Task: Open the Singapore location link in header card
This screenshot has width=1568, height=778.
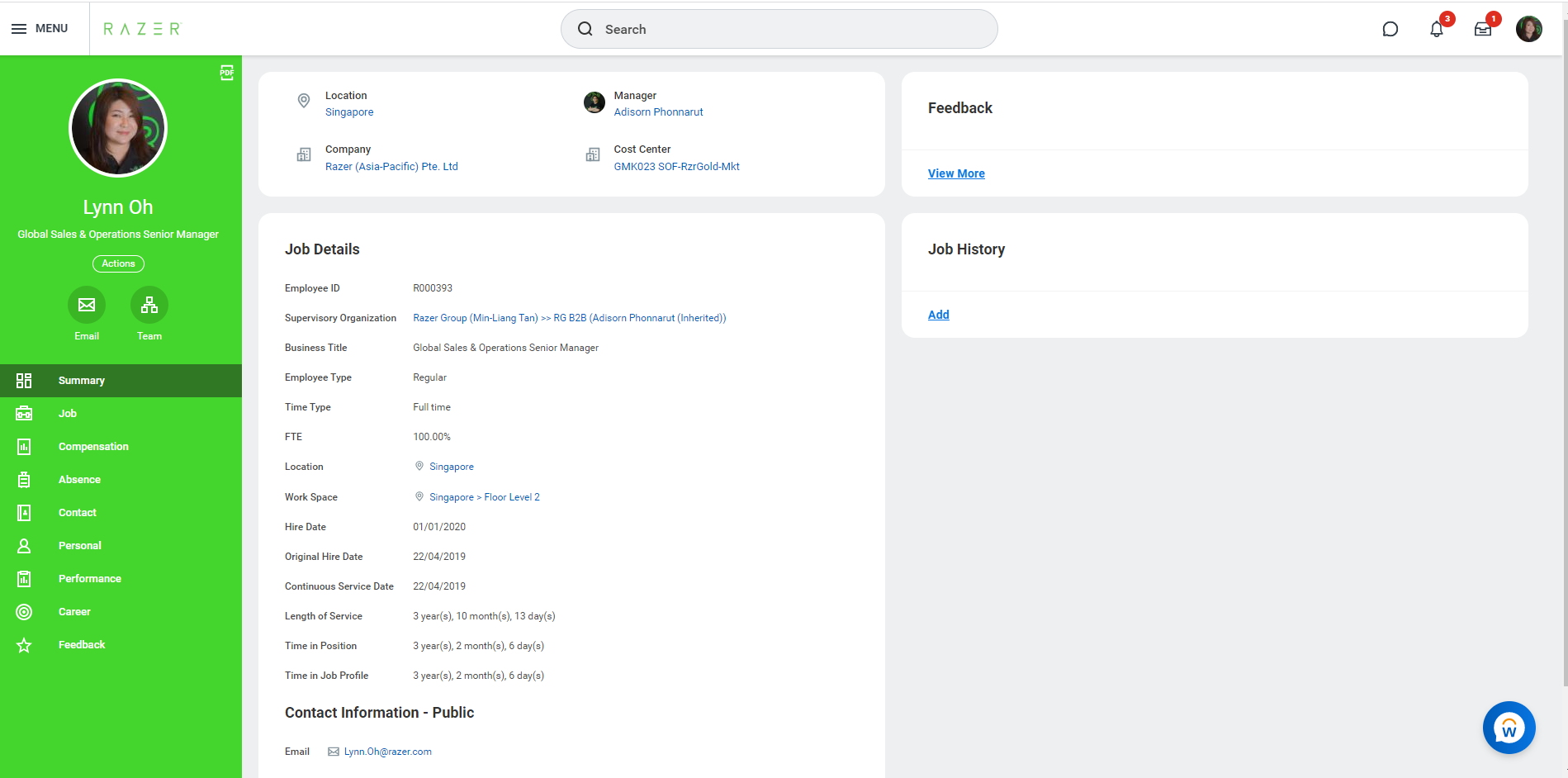Action: [x=349, y=112]
